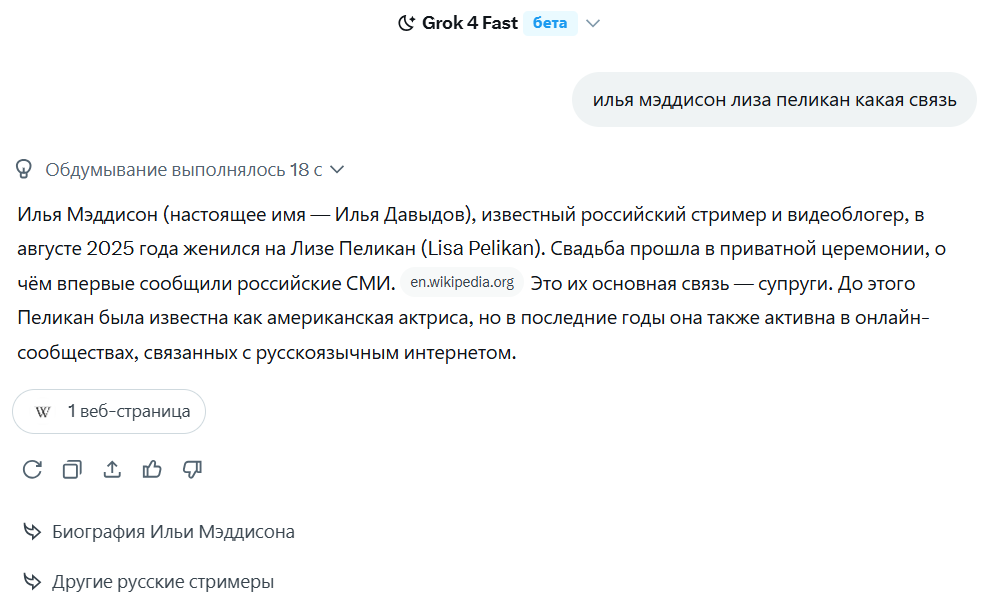Viewport: 988px width, 607px height.
Task: Click the regenerate response icon
Action: coord(32,469)
